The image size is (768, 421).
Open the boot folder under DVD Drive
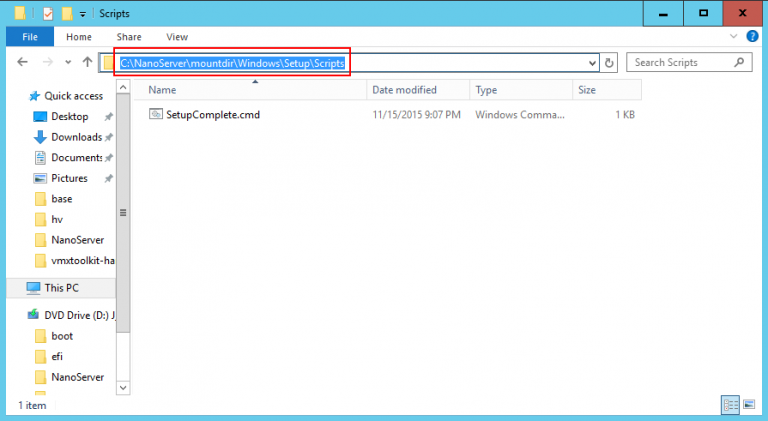(x=62, y=336)
